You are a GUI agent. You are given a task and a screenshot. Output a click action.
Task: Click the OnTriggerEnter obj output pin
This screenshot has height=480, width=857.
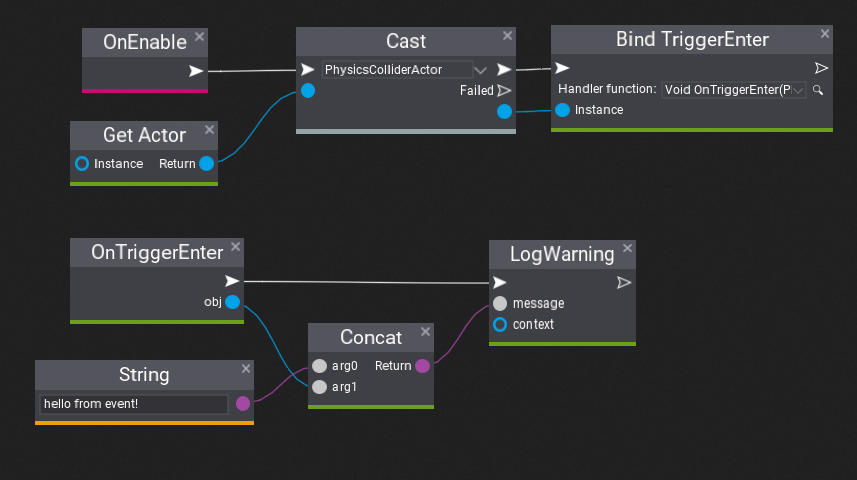pos(232,302)
